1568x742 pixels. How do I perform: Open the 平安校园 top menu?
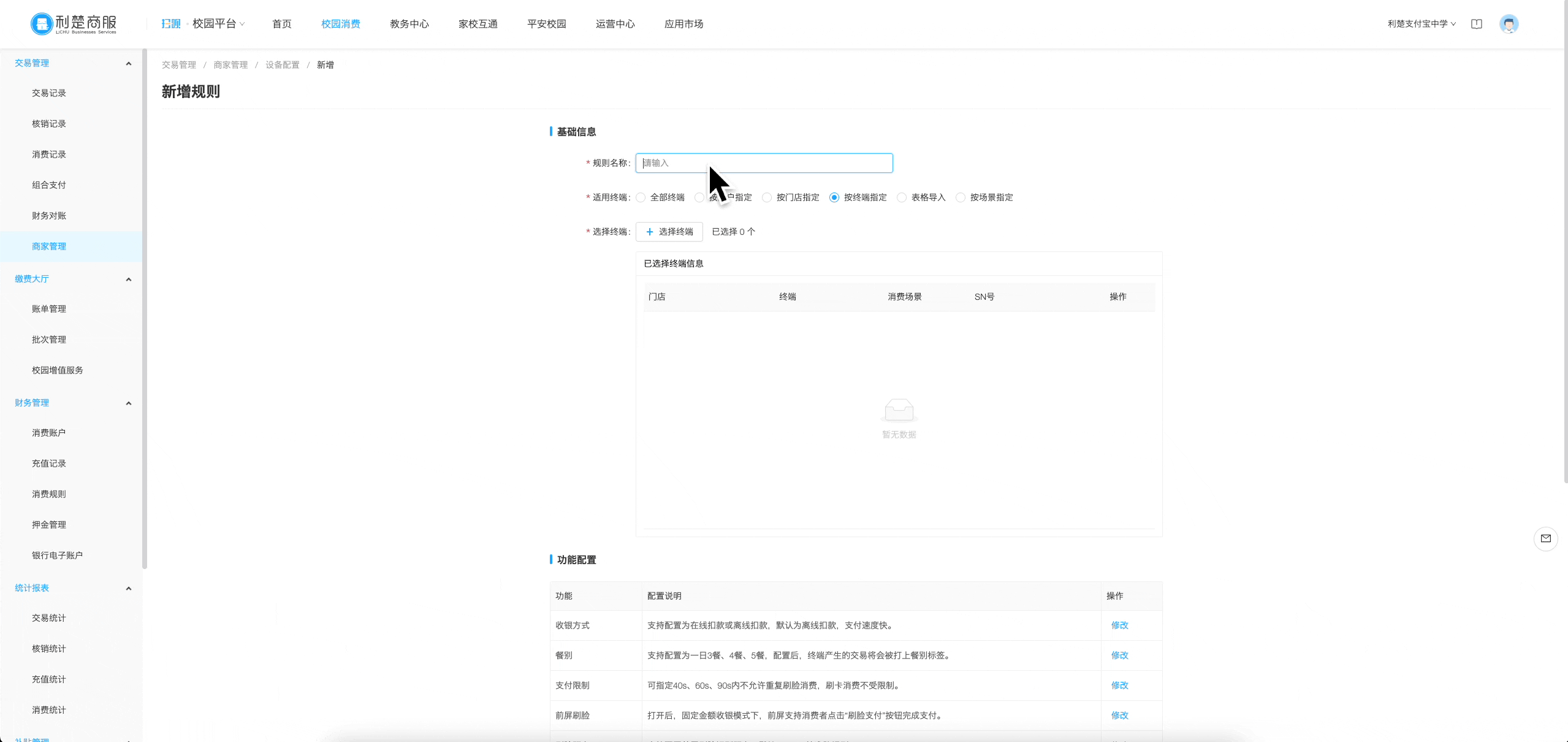(547, 24)
